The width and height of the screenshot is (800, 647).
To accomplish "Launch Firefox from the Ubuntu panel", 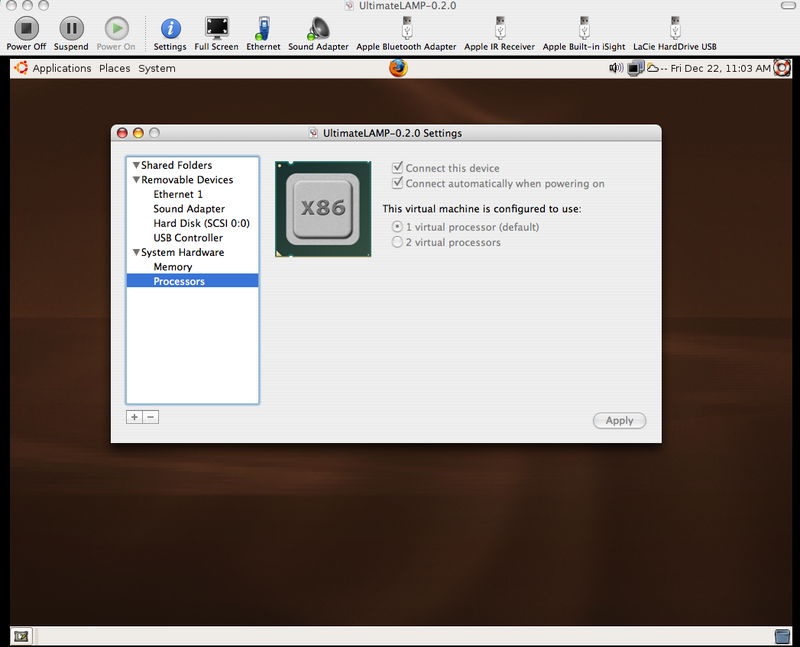I will click(398, 67).
